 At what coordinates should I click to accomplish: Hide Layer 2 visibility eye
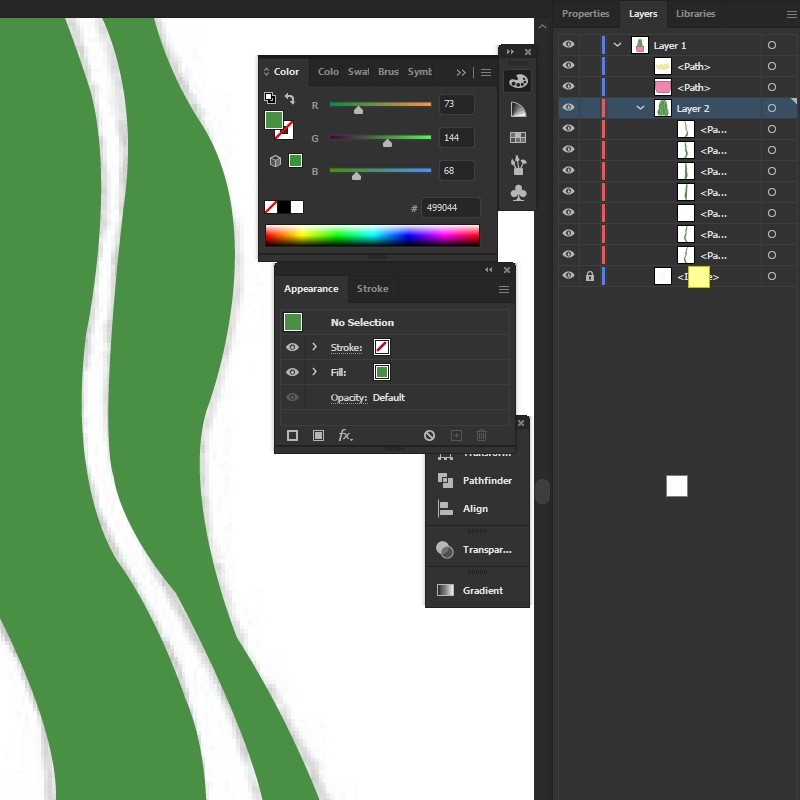[x=568, y=107]
